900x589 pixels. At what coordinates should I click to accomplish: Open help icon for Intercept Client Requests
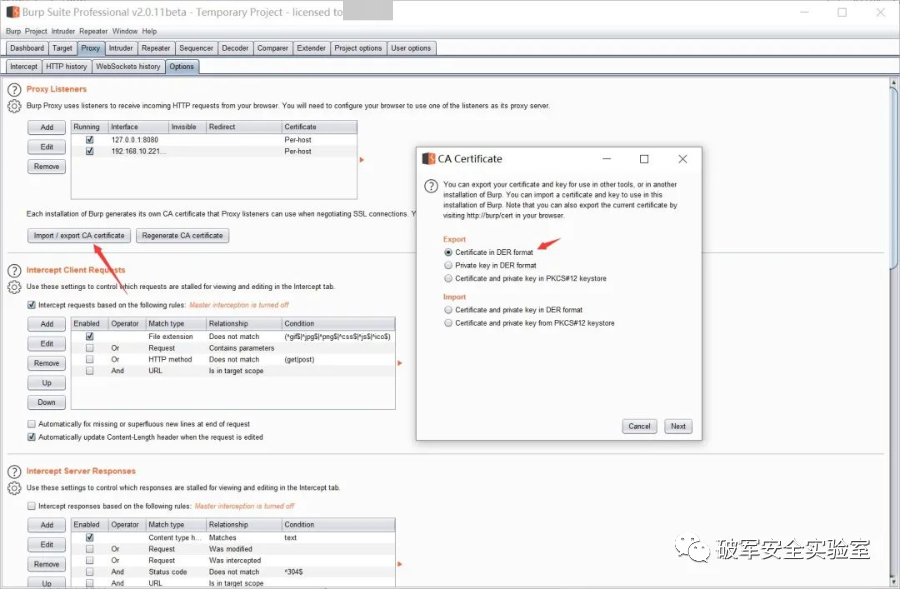coord(14,270)
